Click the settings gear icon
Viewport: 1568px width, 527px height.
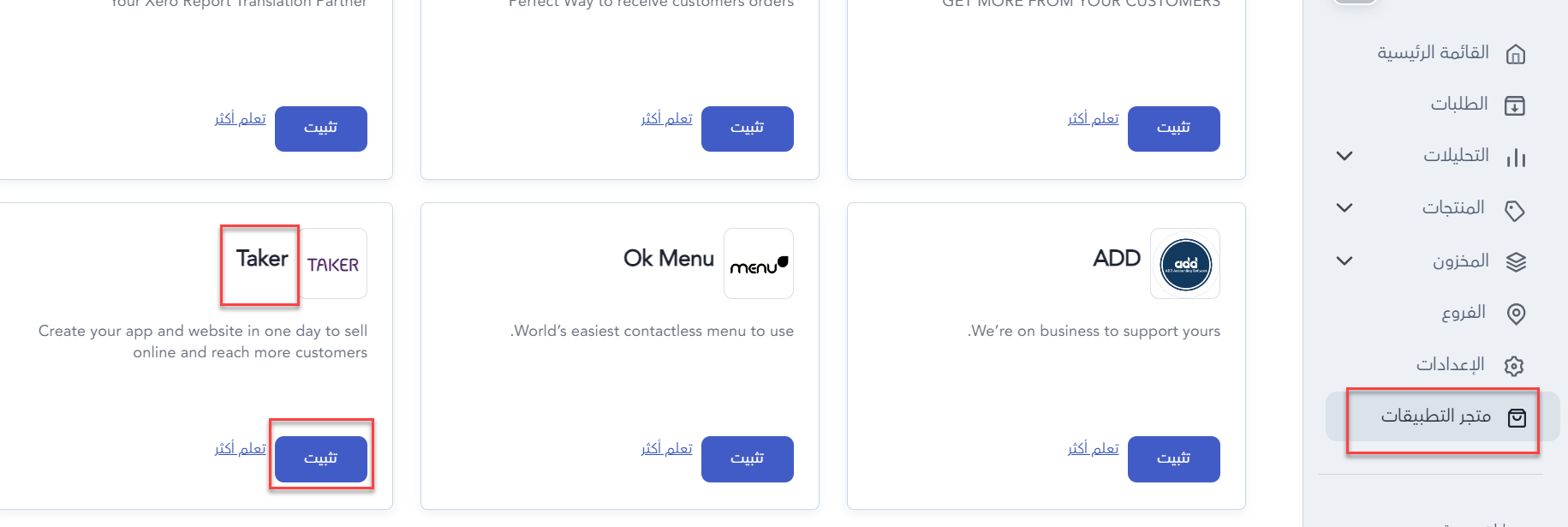[x=1514, y=366]
